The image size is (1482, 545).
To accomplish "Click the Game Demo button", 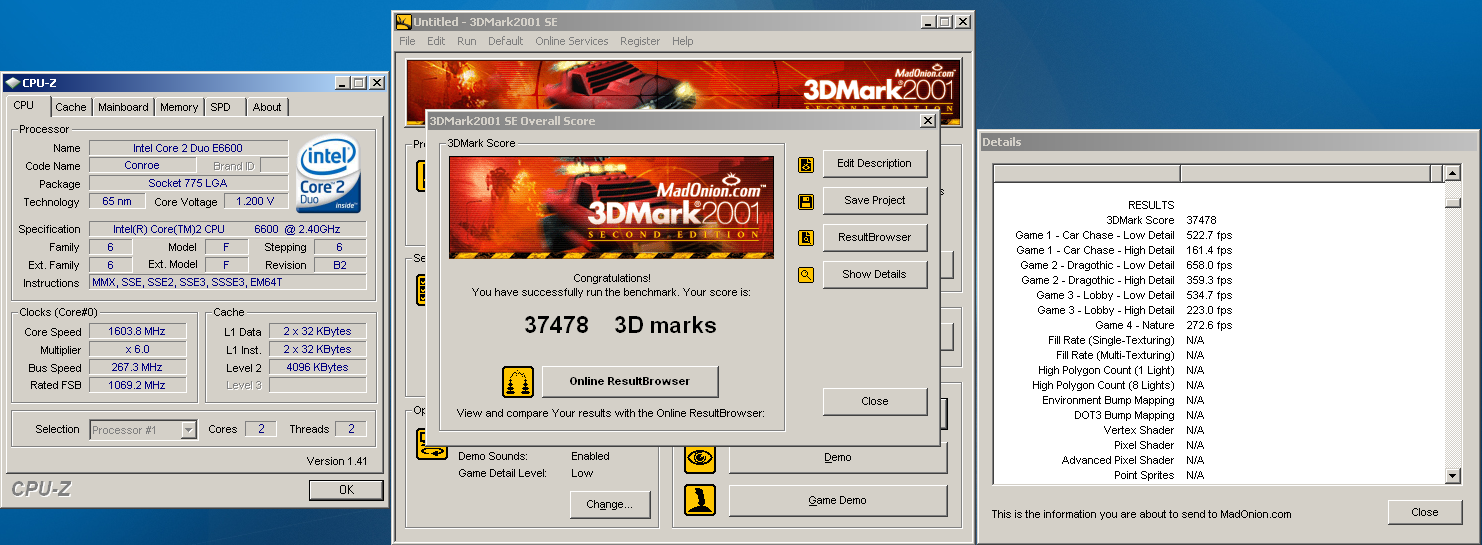I will coord(838,500).
